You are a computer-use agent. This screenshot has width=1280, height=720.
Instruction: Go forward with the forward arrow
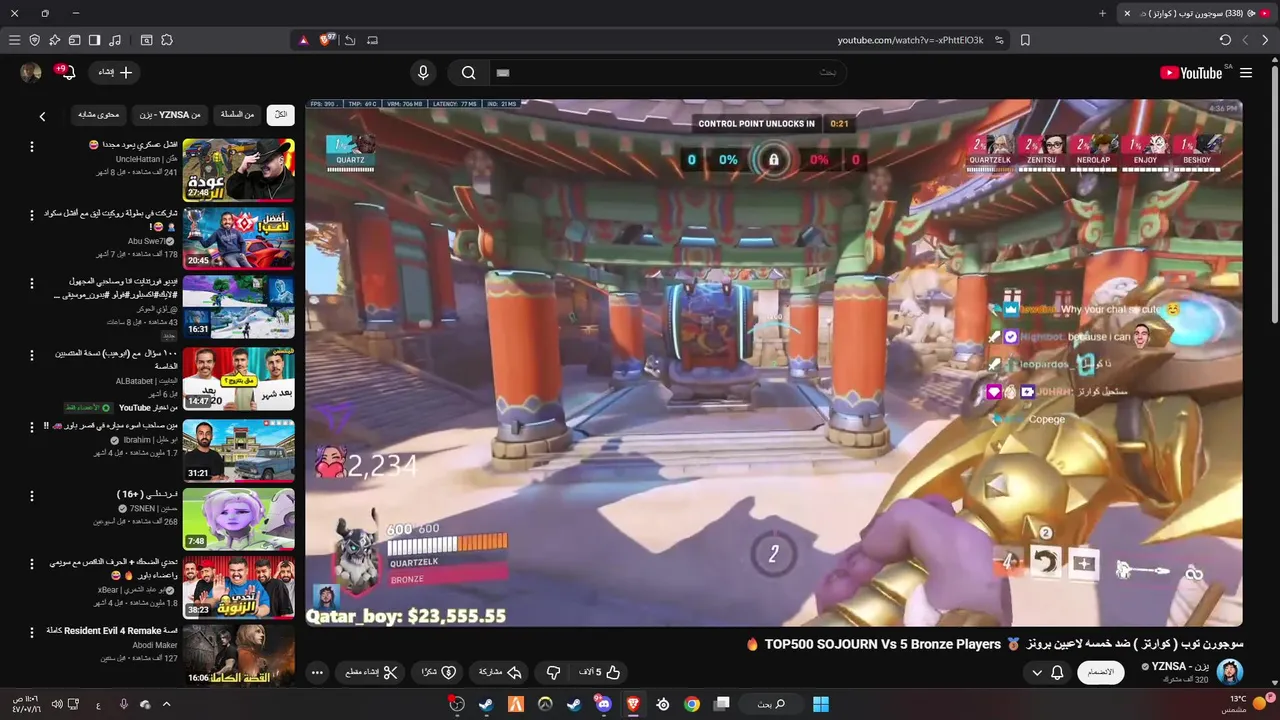1245,40
